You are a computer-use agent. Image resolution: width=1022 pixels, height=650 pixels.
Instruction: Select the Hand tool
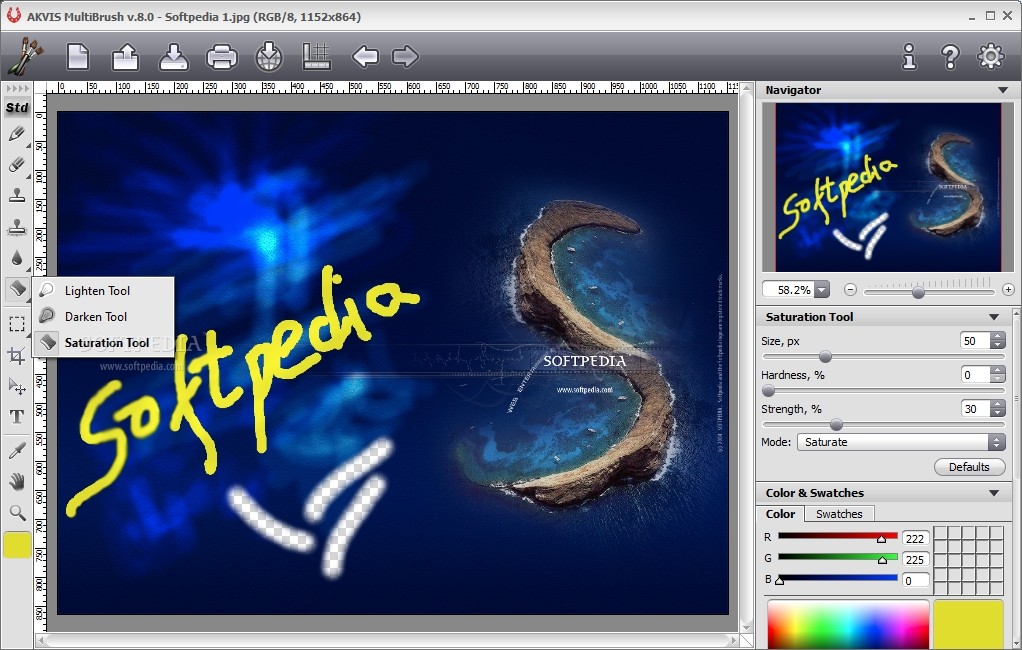(16, 482)
